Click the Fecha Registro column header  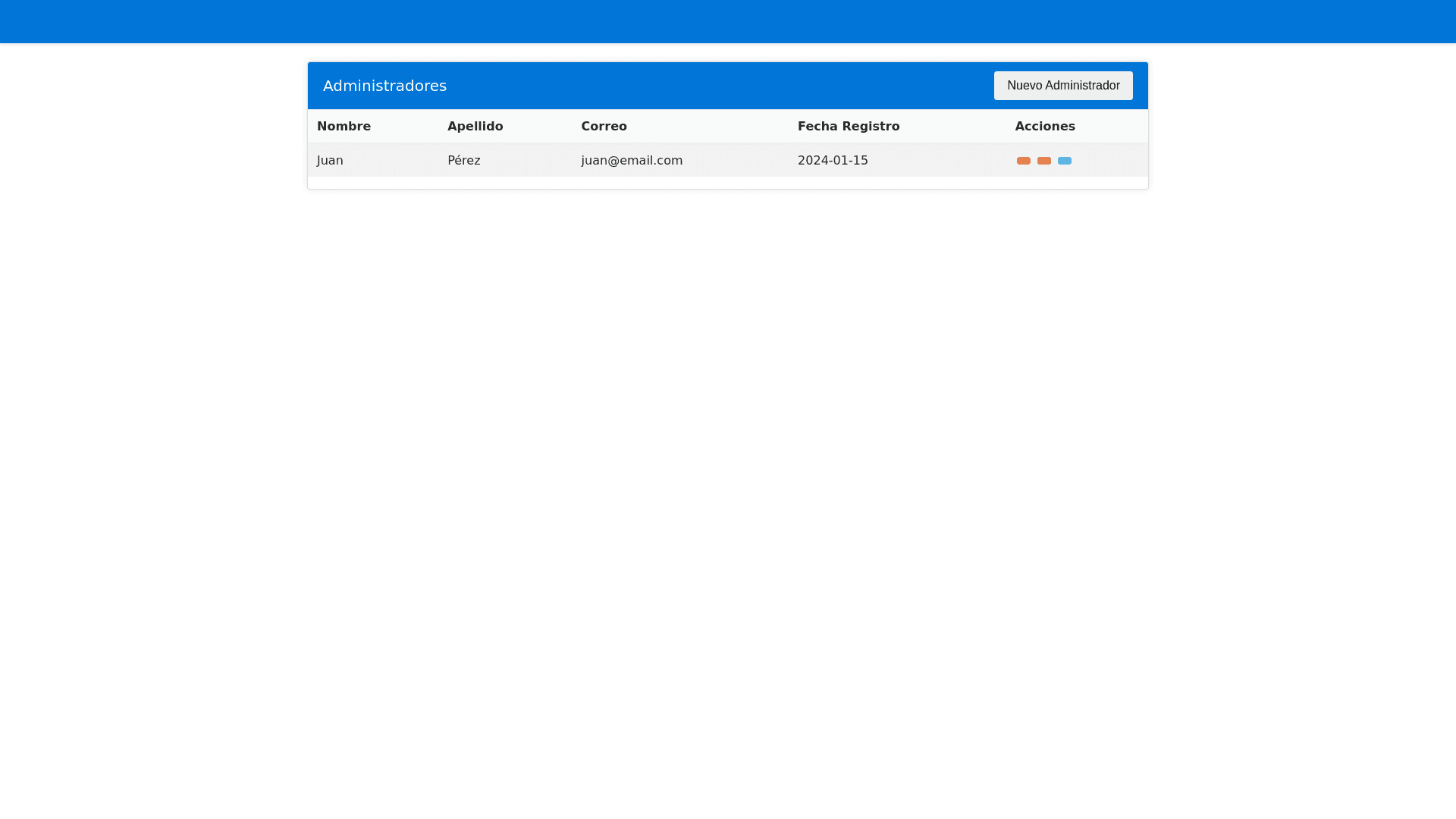click(848, 127)
